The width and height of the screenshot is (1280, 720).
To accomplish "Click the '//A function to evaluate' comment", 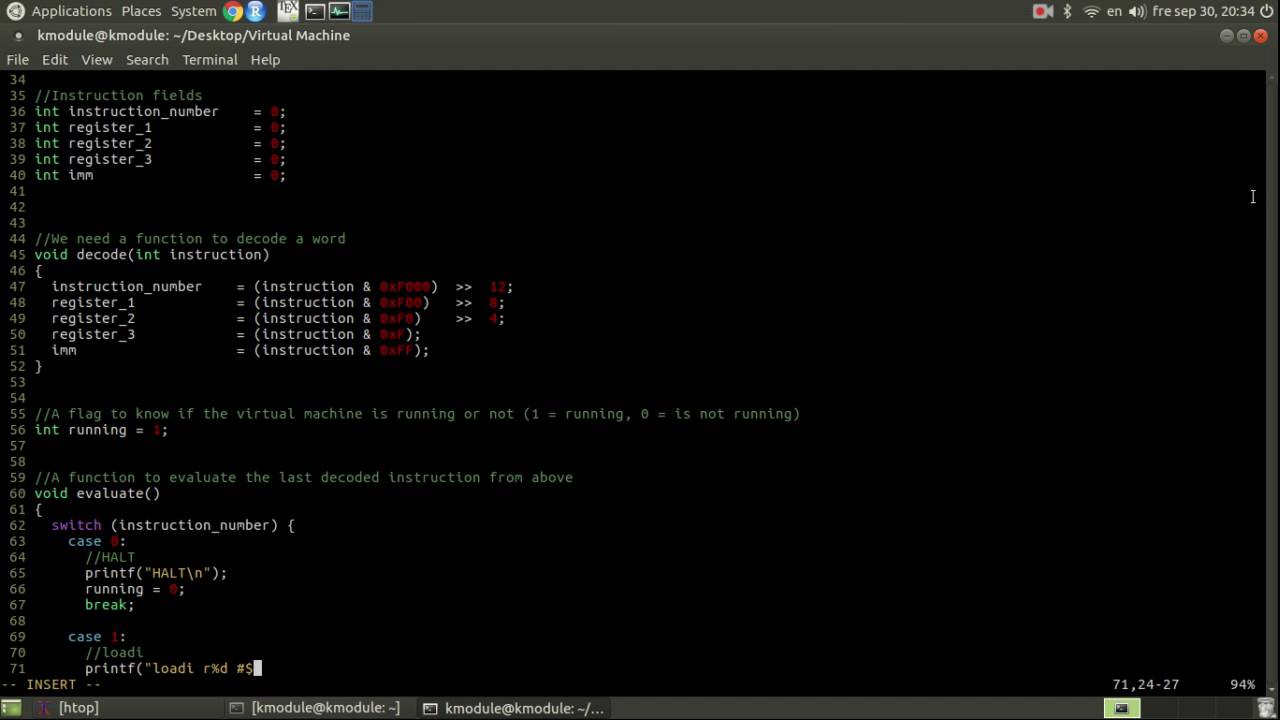I will pos(304,477).
